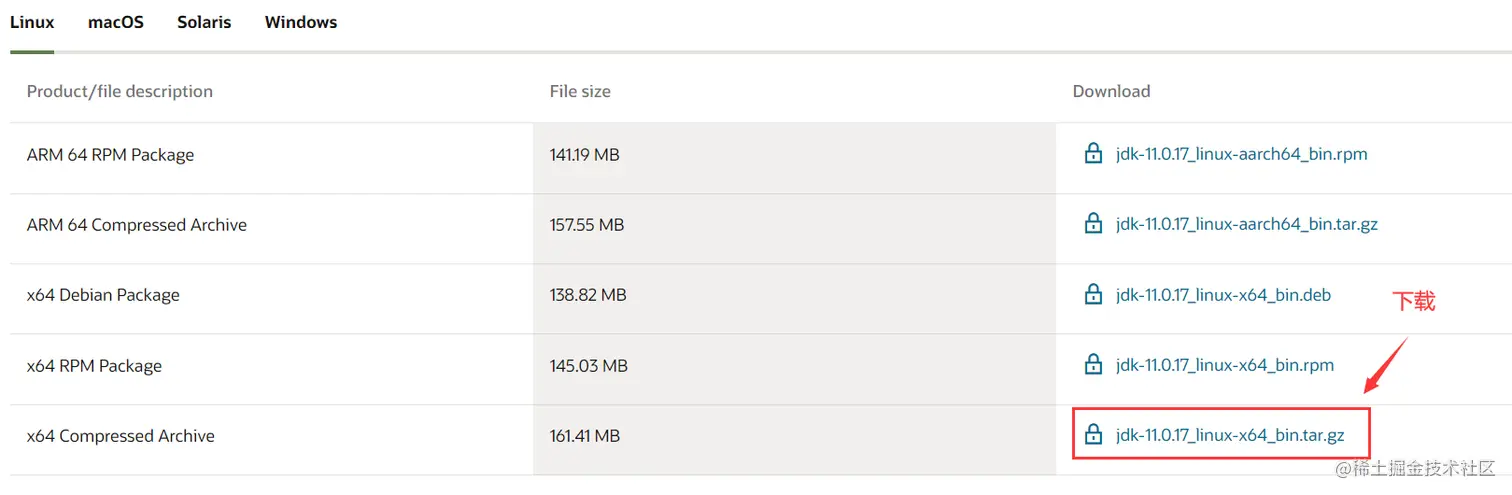1512x495 pixels.
Task: Click the 161.41 MB file size cell
Action: [585, 436]
